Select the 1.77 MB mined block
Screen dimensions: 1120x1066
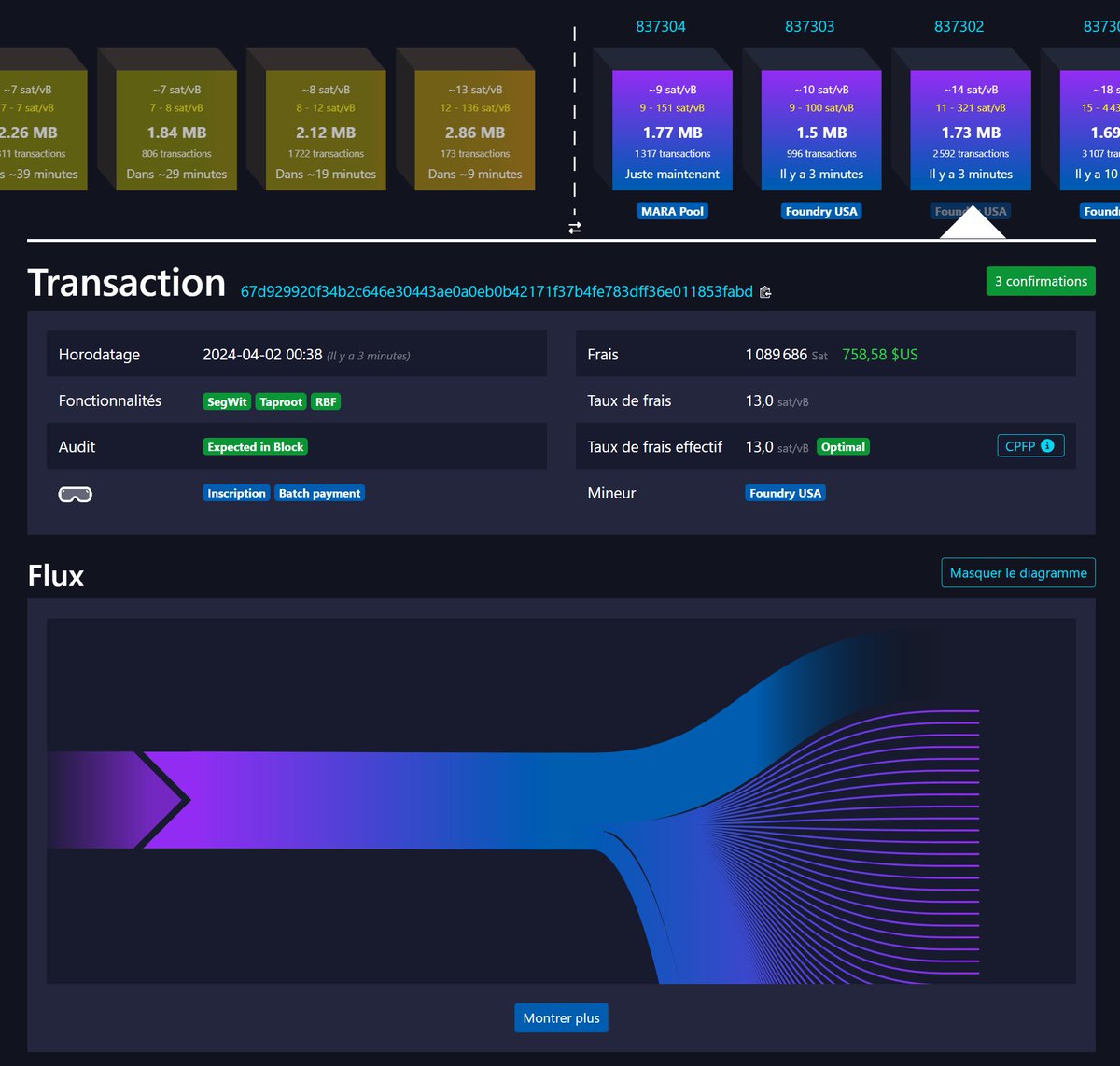672,131
